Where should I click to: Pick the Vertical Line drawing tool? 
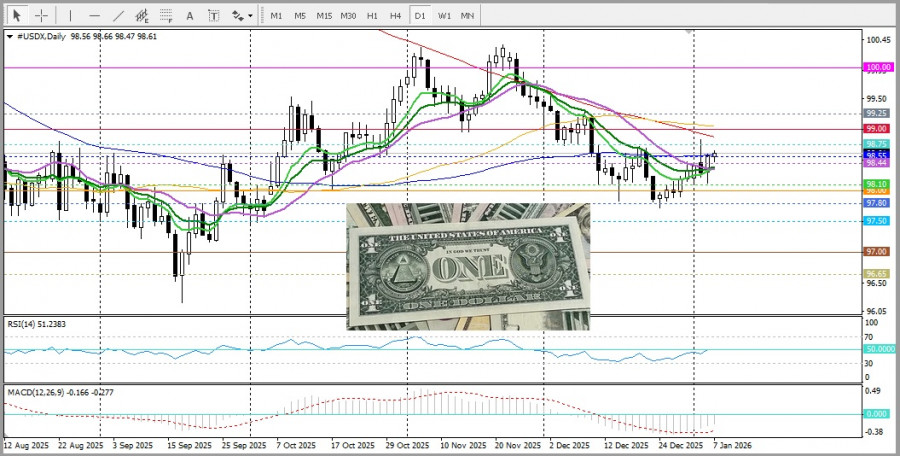click(x=71, y=16)
